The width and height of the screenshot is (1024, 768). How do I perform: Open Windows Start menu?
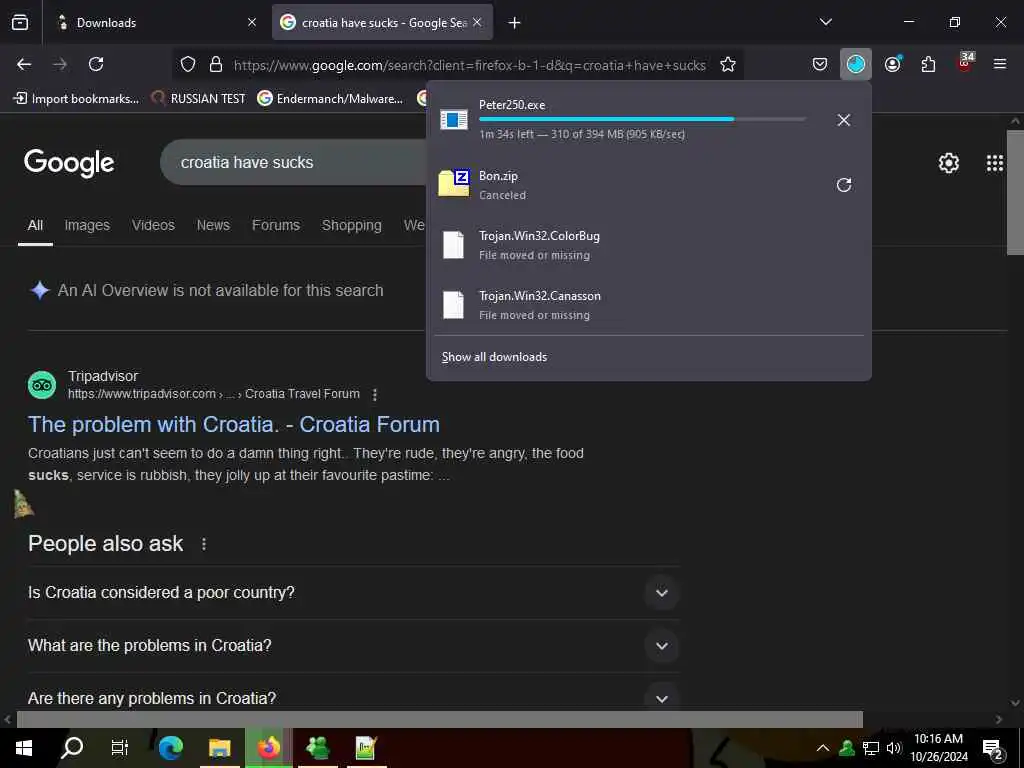point(24,748)
